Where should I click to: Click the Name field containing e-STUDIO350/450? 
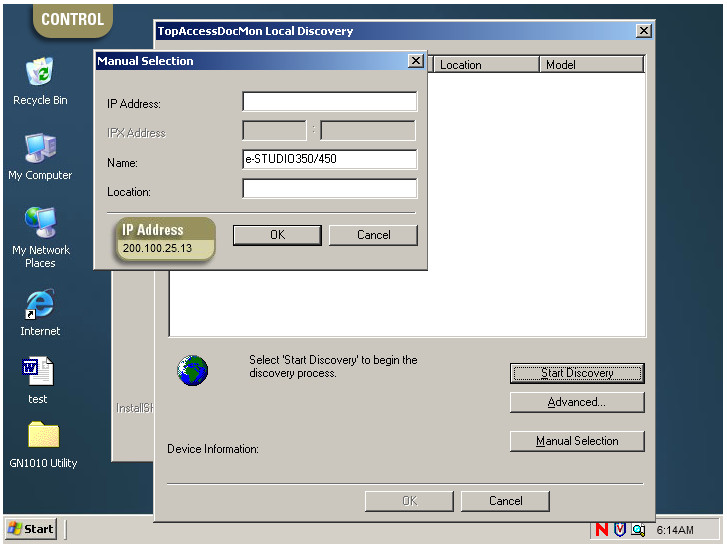(330, 159)
